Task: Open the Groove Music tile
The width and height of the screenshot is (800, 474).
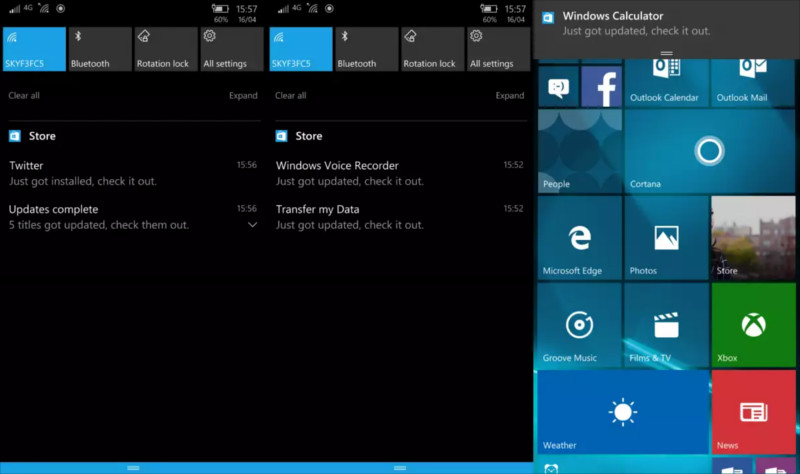Action: click(x=580, y=325)
